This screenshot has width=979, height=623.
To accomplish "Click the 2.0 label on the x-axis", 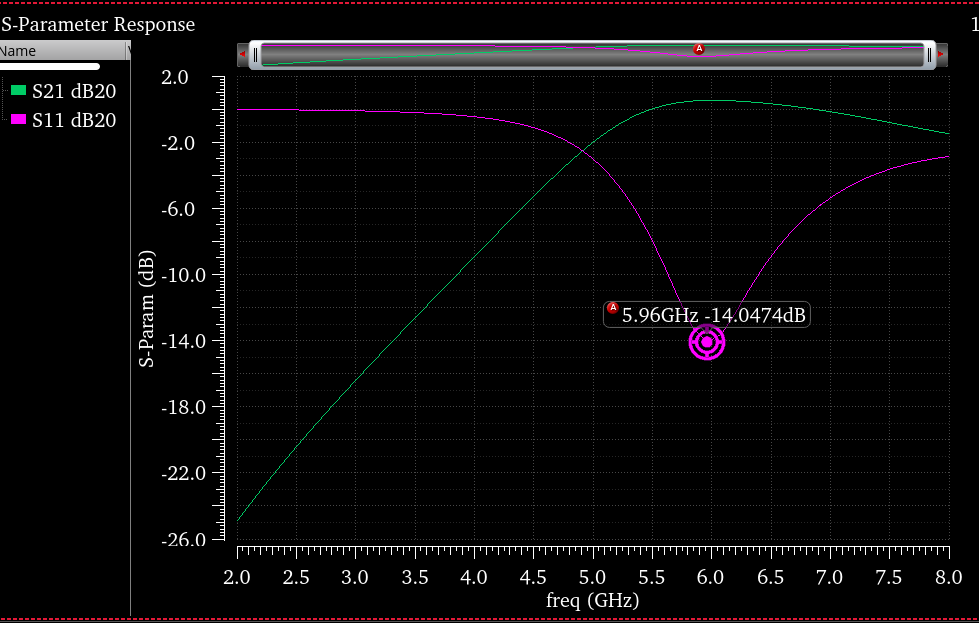I will (237, 577).
